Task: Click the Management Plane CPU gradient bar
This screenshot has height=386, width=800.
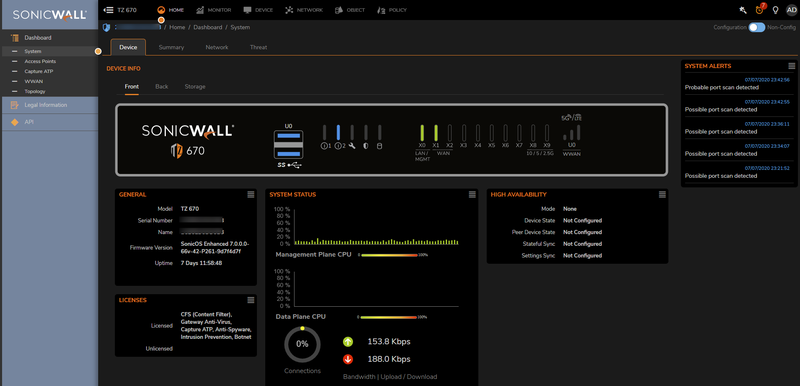Action: 388,255
